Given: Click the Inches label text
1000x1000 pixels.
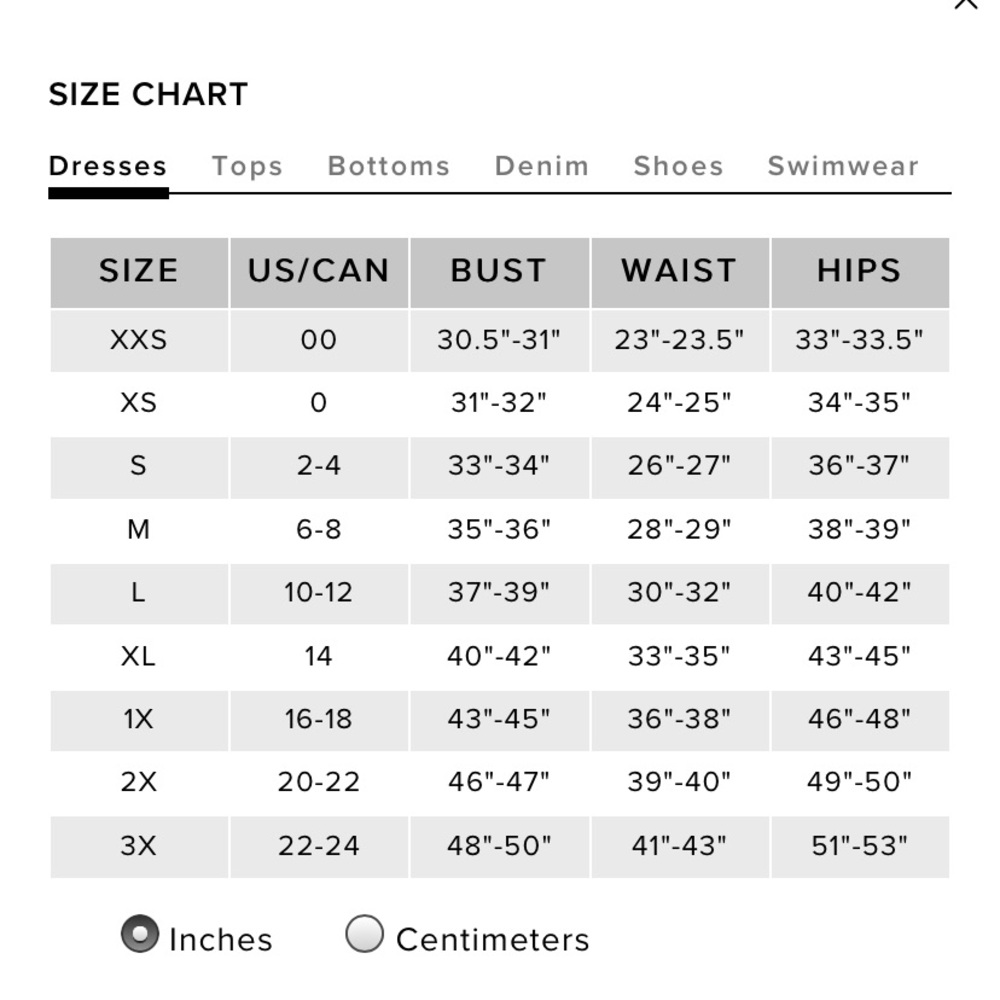Looking at the screenshot, I should [x=221, y=939].
